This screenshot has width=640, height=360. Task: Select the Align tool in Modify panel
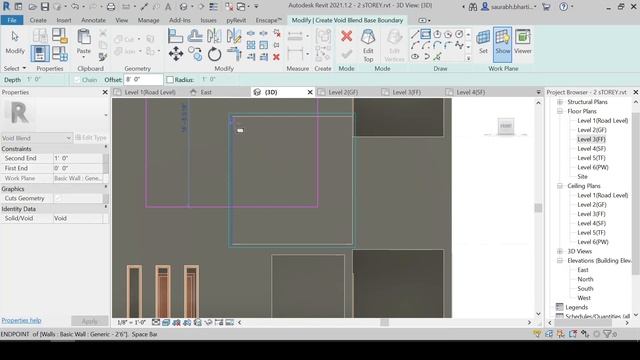[x=175, y=36]
